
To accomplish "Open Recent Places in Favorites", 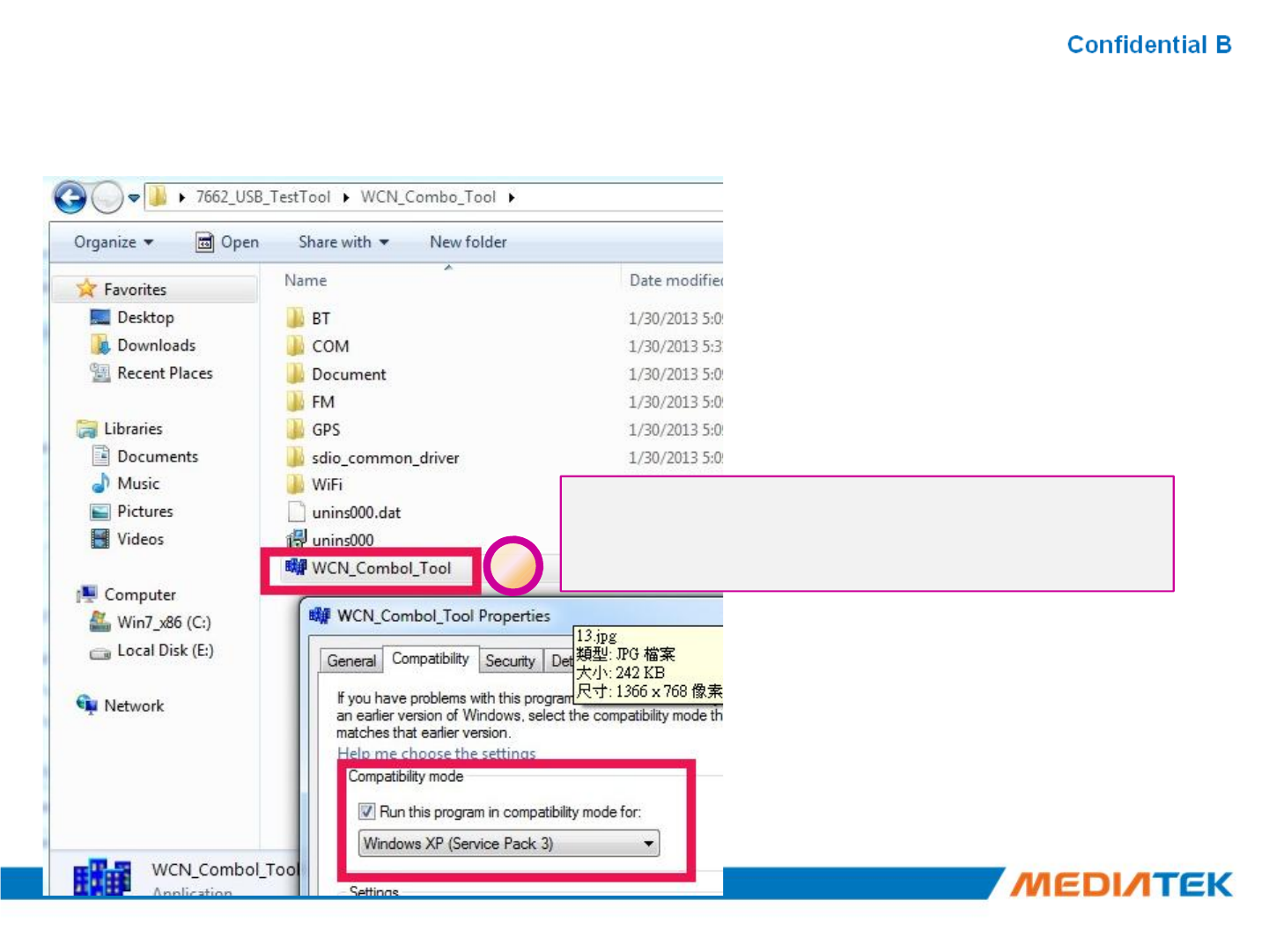I will 151,373.
